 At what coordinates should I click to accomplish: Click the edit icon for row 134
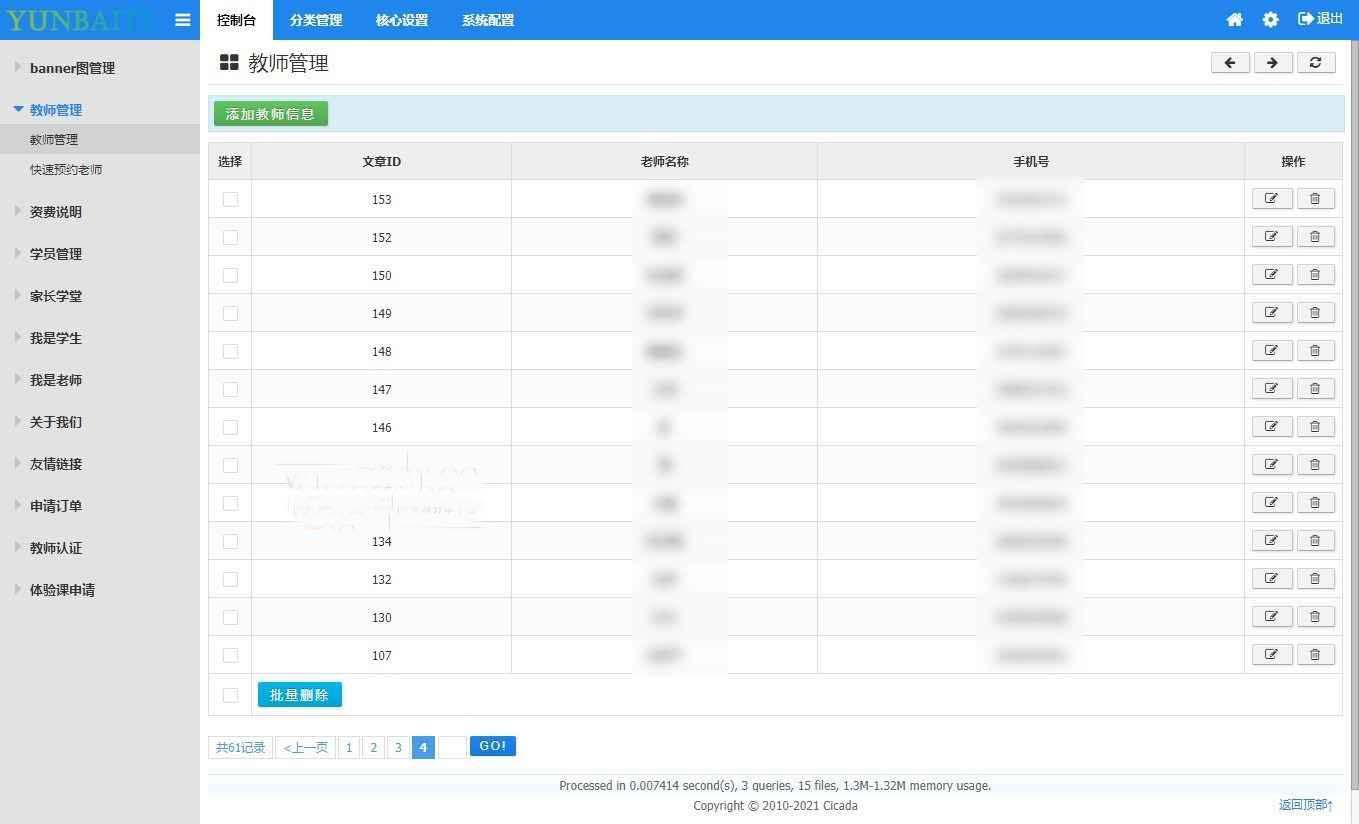point(1271,541)
